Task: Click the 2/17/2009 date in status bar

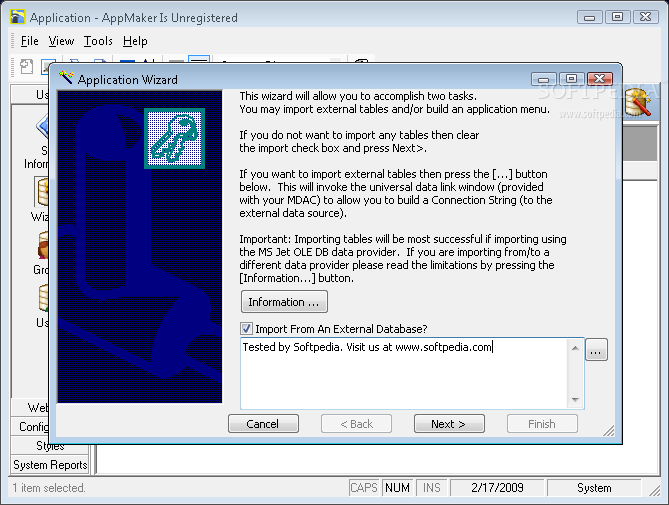Action: click(497, 488)
